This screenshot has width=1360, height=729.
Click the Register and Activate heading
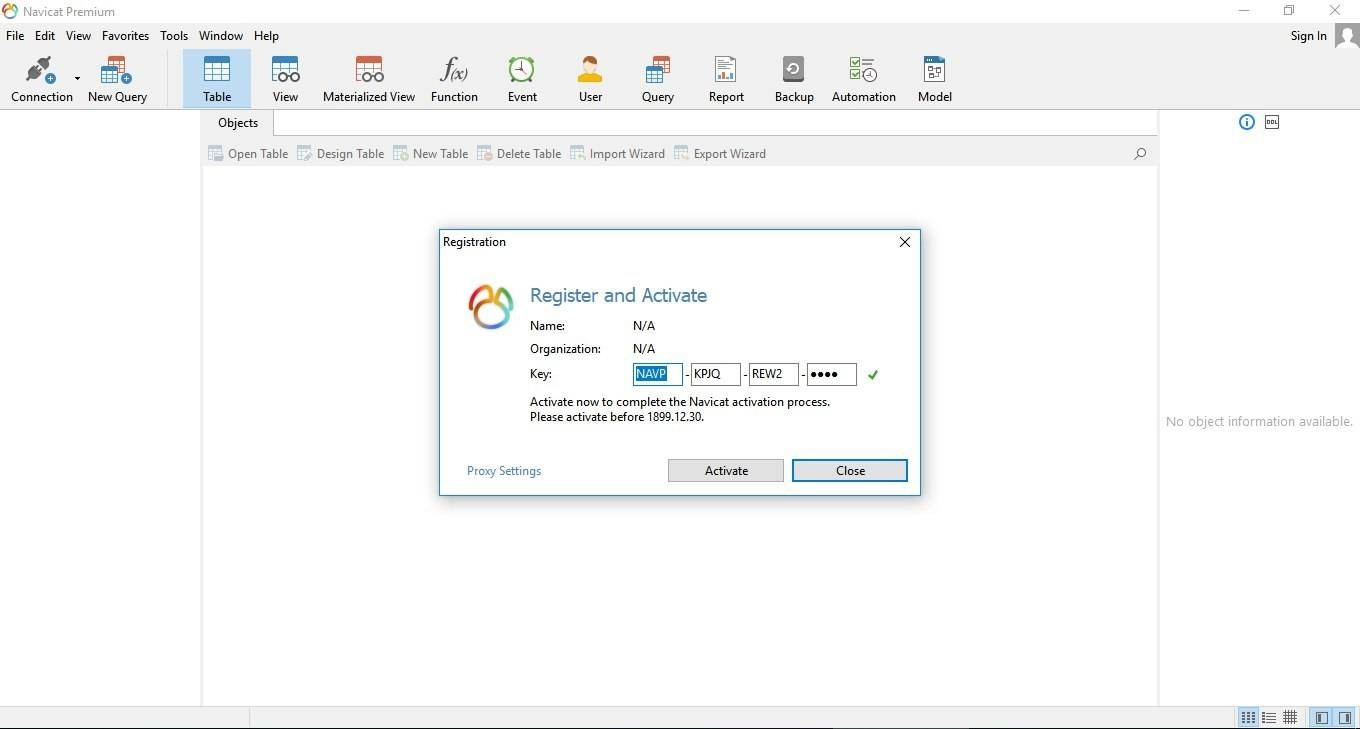[618, 296]
